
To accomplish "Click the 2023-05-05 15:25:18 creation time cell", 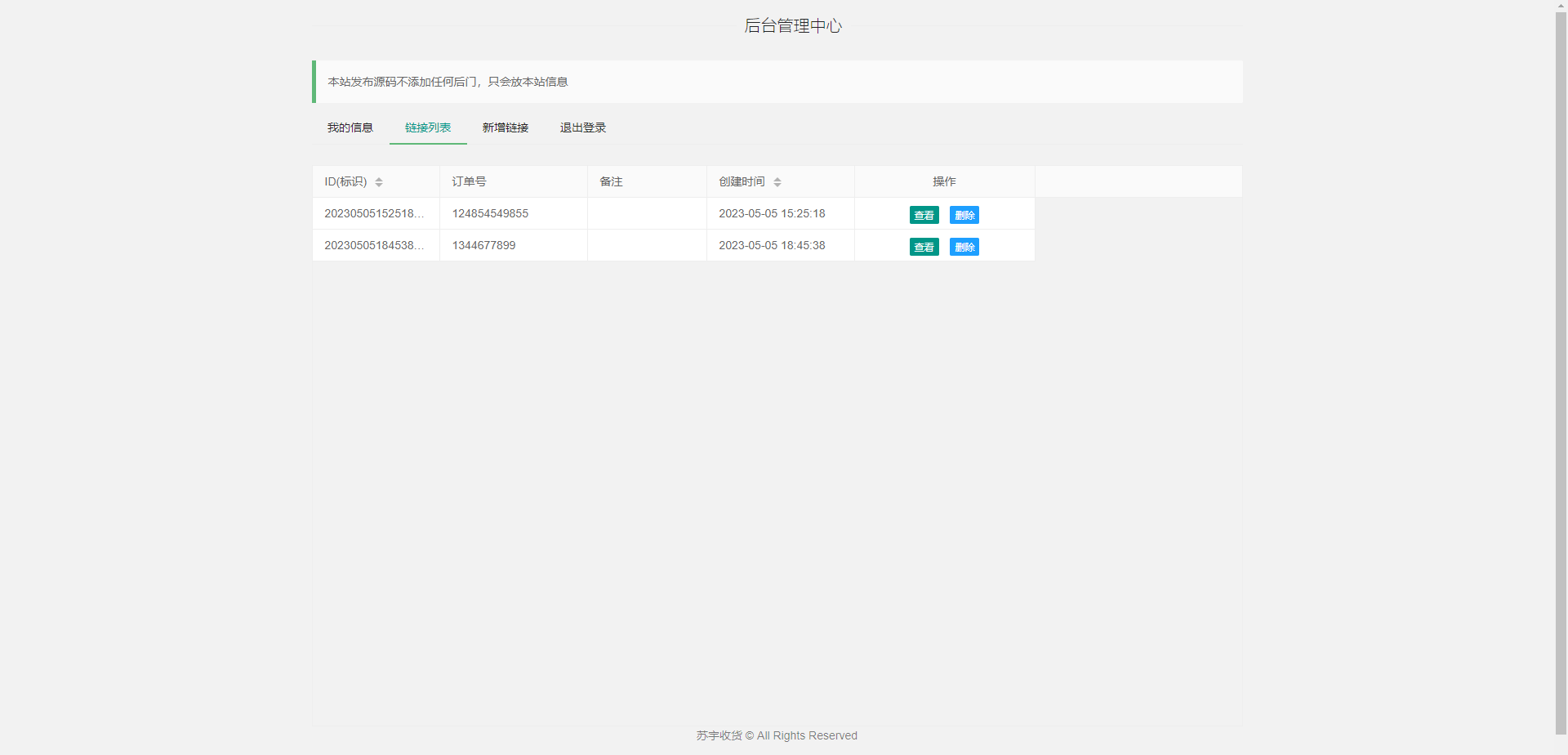I will [x=772, y=213].
